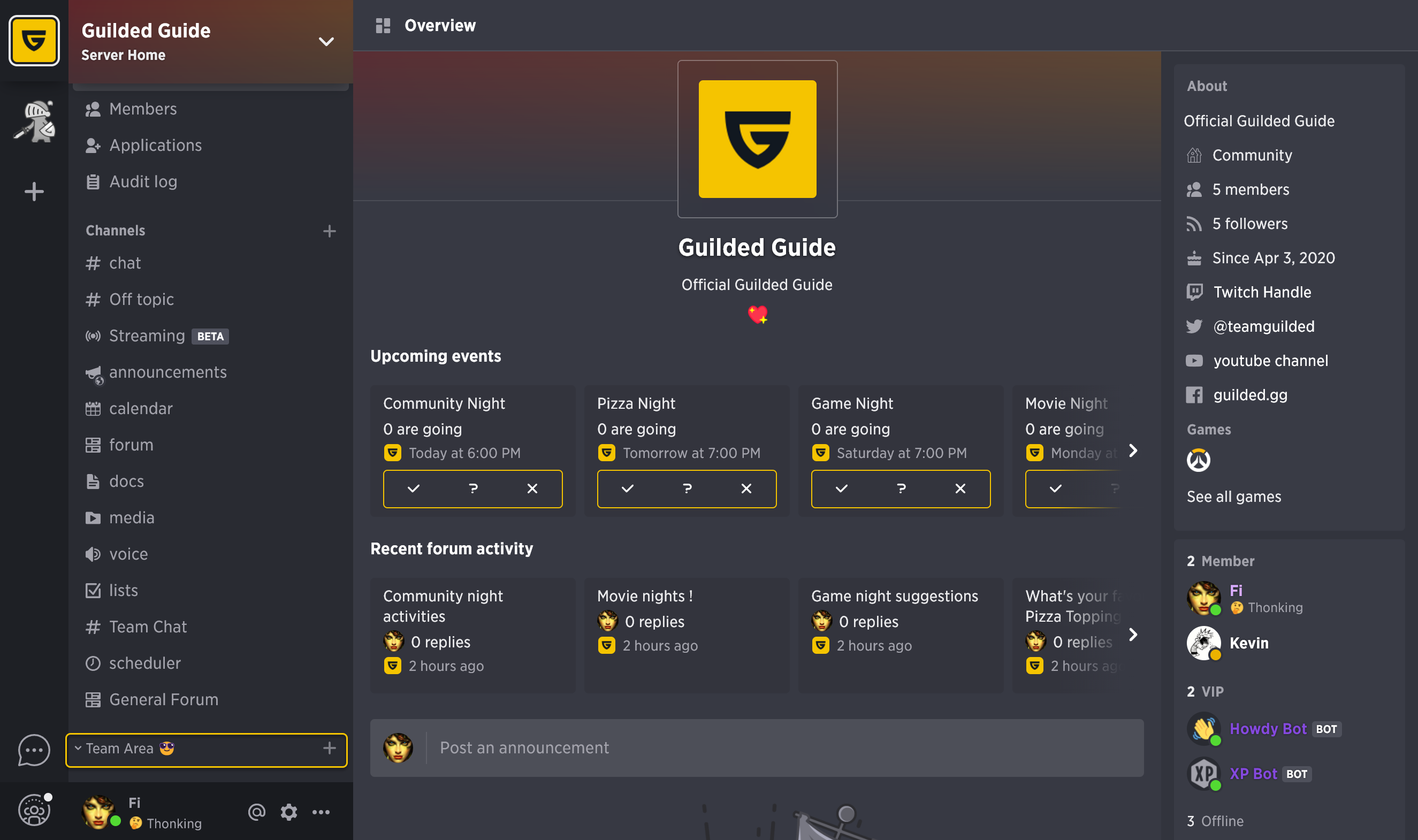Open direct messages chat bubble icon
This screenshot has width=1418, height=840.
[34, 750]
